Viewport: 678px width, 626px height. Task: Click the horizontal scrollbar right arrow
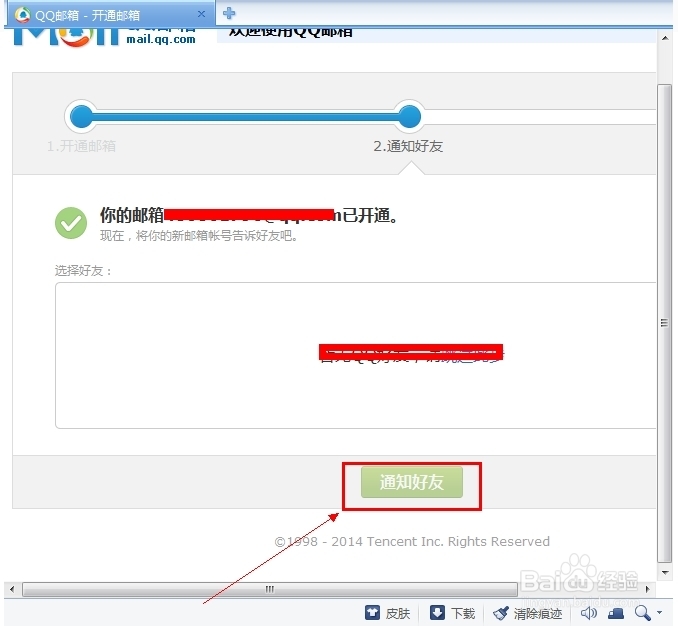(x=647, y=589)
